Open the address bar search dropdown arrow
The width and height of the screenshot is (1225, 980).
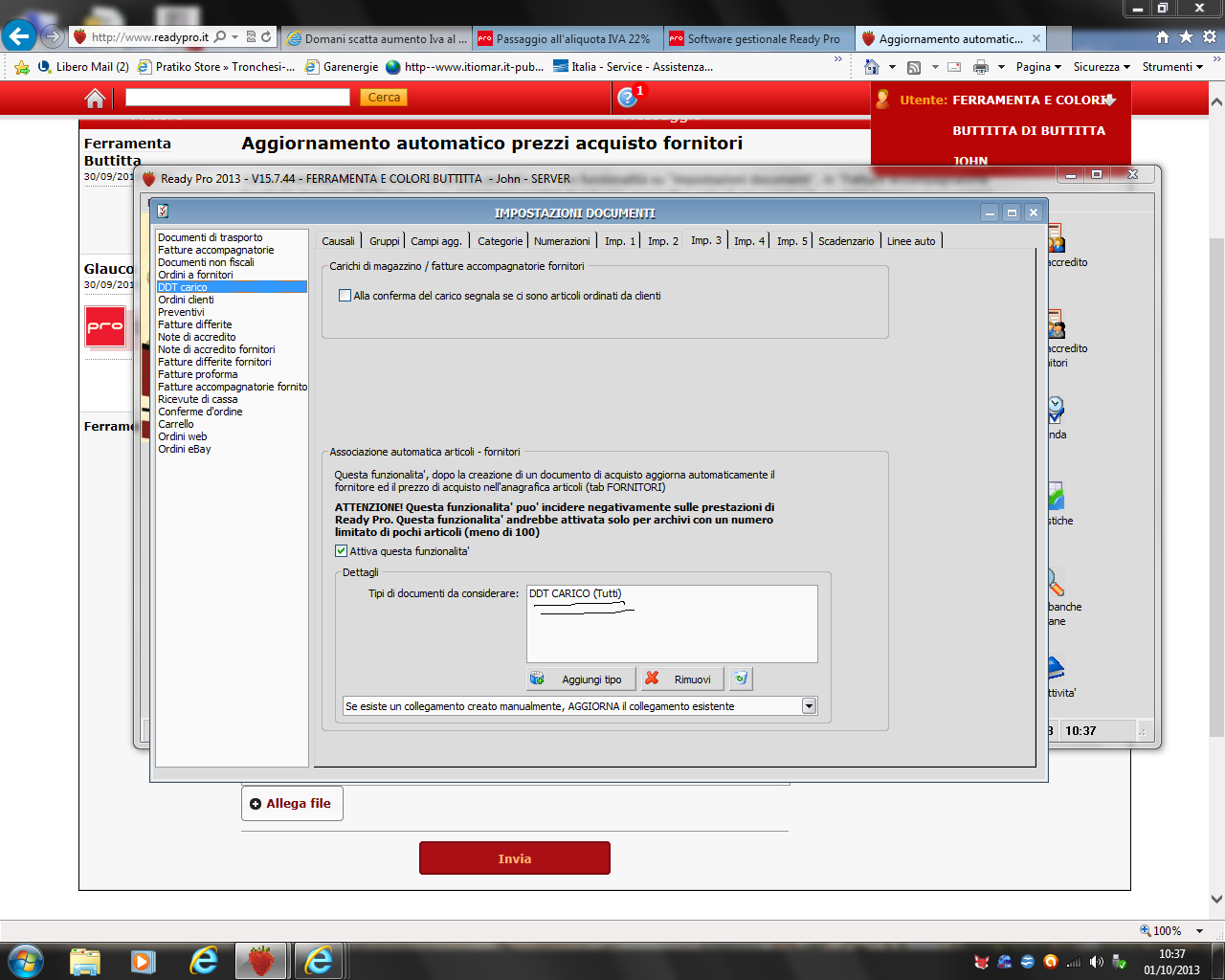[x=234, y=37]
